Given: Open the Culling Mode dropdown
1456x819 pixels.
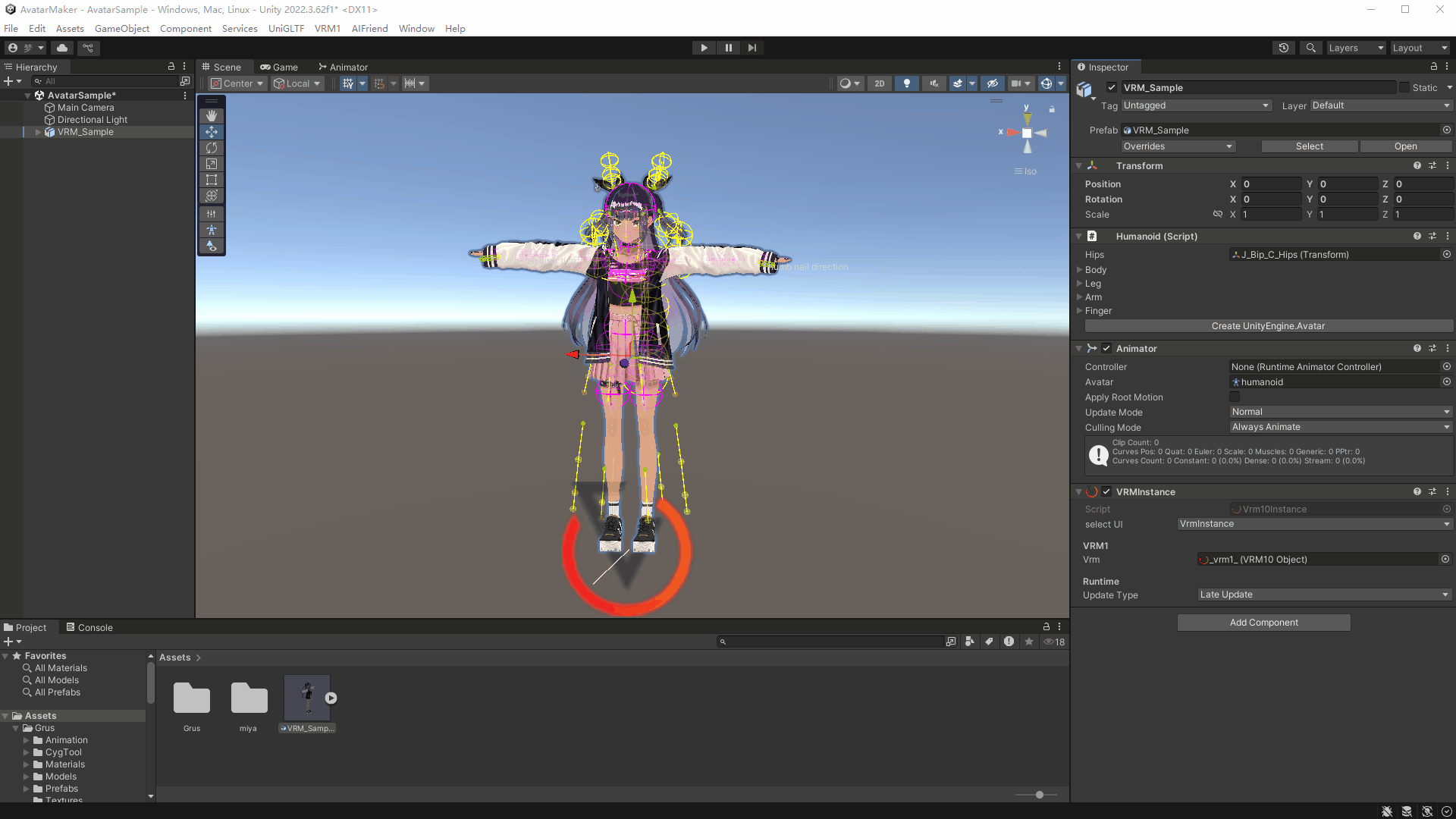Looking at the screenshot, I should pyautogui.click(x=1340, y=428).
